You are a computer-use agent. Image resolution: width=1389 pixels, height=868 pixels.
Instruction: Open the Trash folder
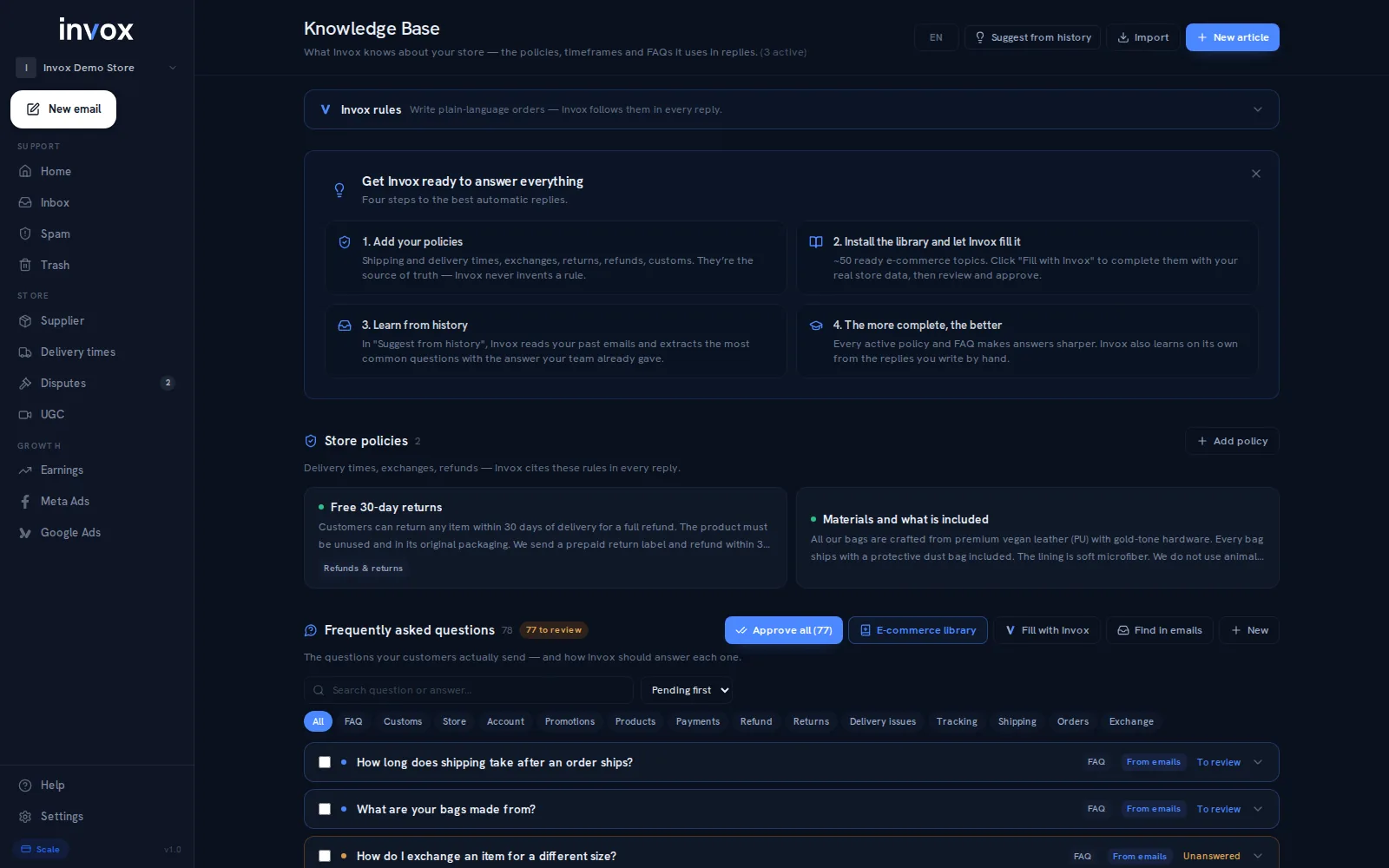click(96, 265)
